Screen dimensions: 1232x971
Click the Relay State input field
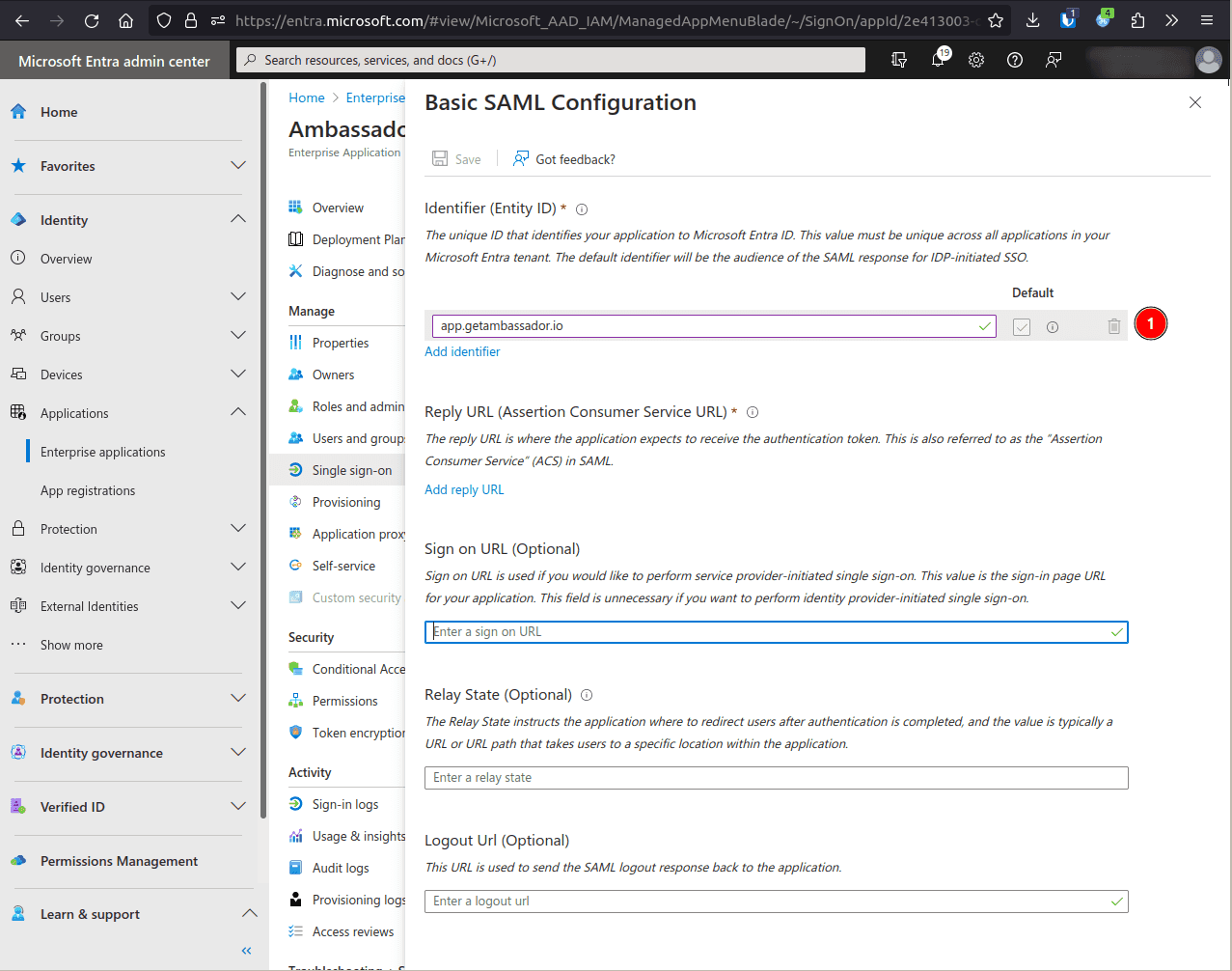coord(776,778)
